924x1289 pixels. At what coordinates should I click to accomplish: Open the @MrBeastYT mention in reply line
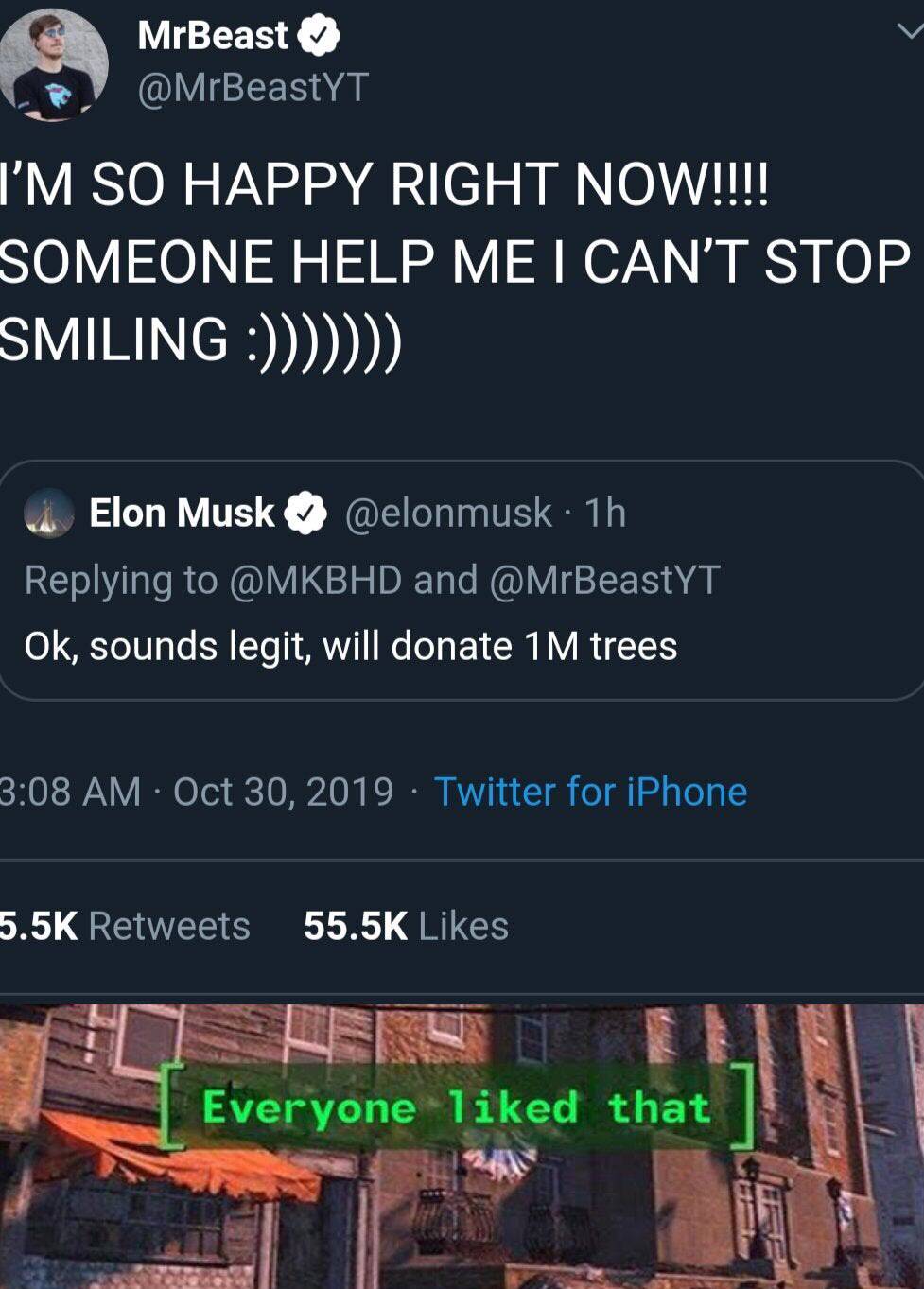(605, 580)
